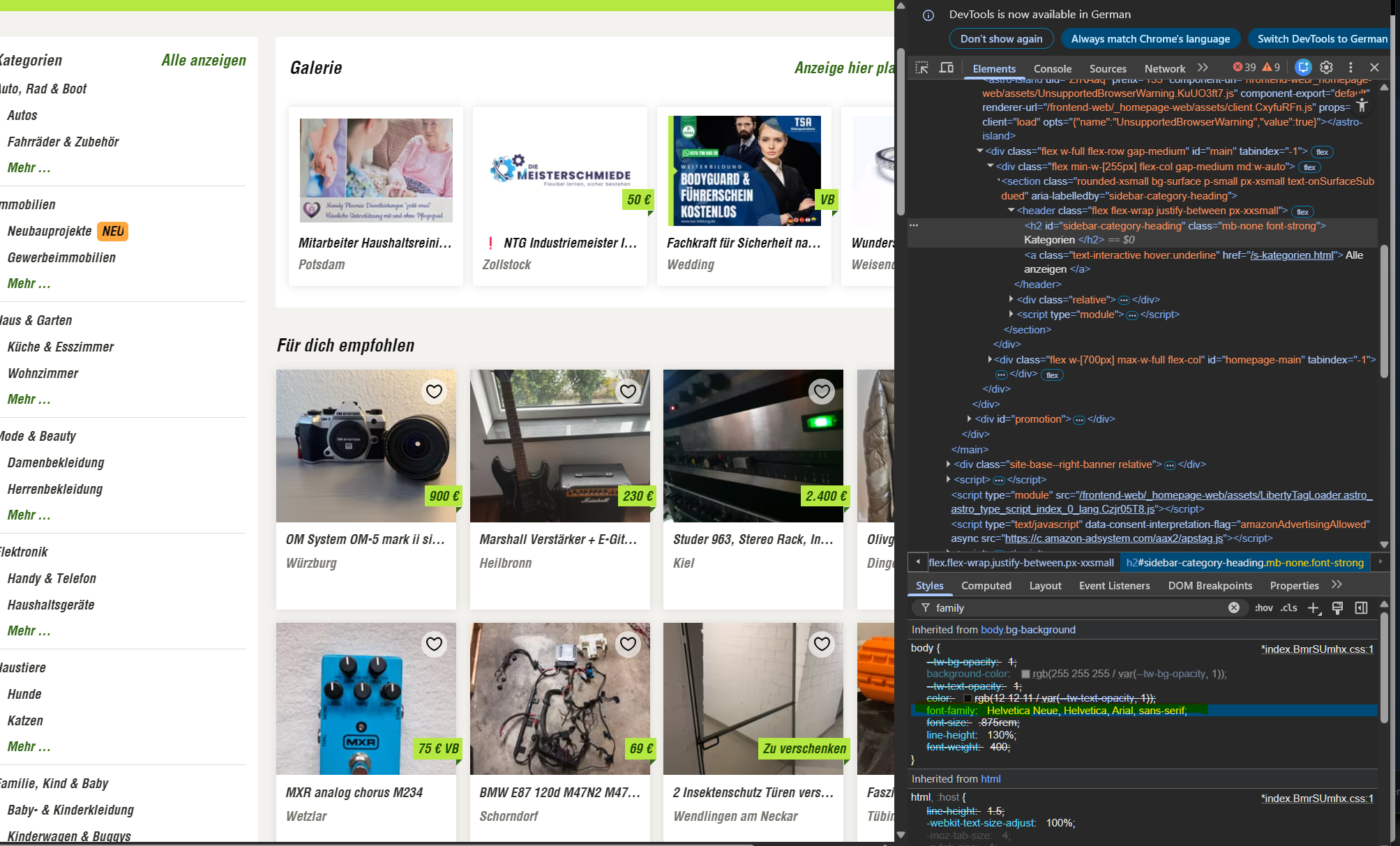Click the new style rule plus icon

(x=1314, y=608)
